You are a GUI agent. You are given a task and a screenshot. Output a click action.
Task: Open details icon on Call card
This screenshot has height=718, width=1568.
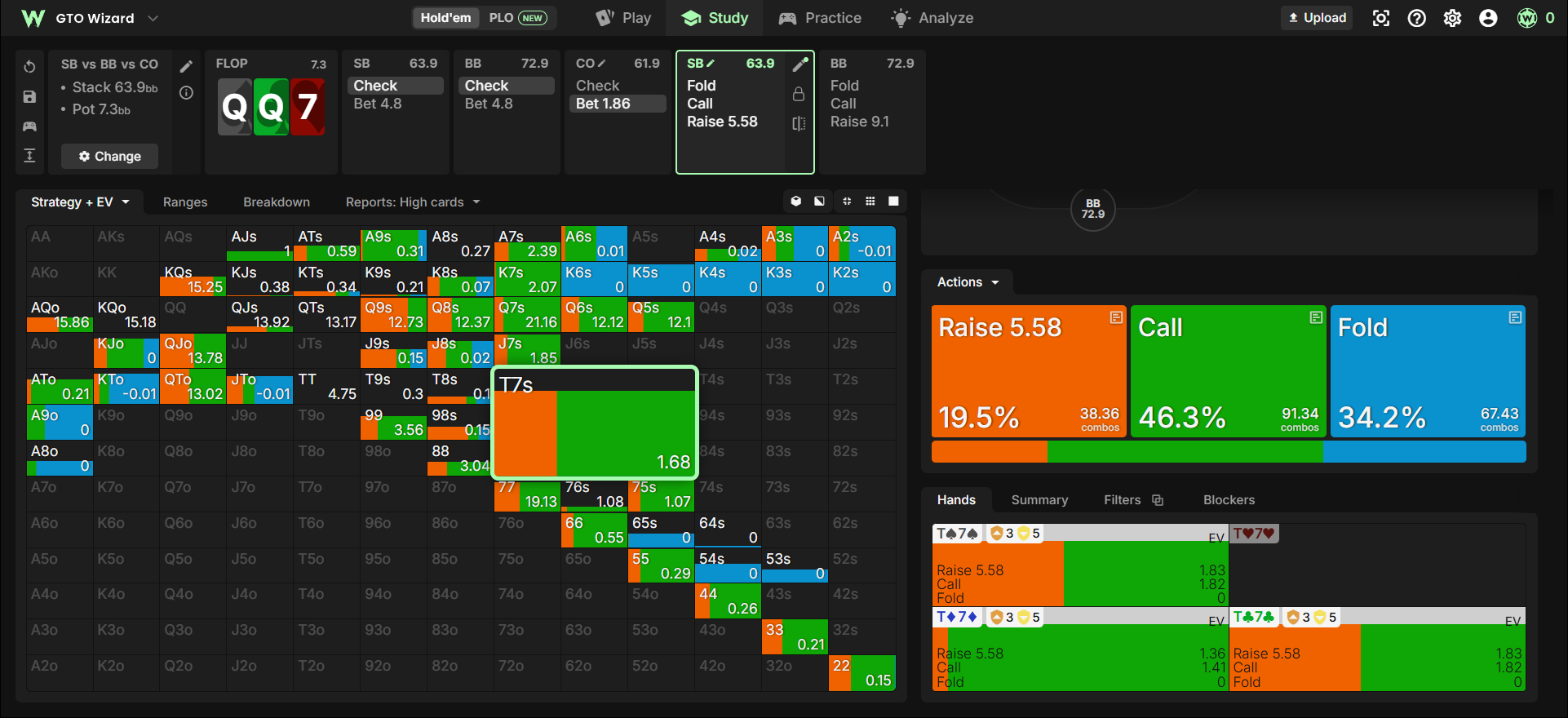[1316, 317]
